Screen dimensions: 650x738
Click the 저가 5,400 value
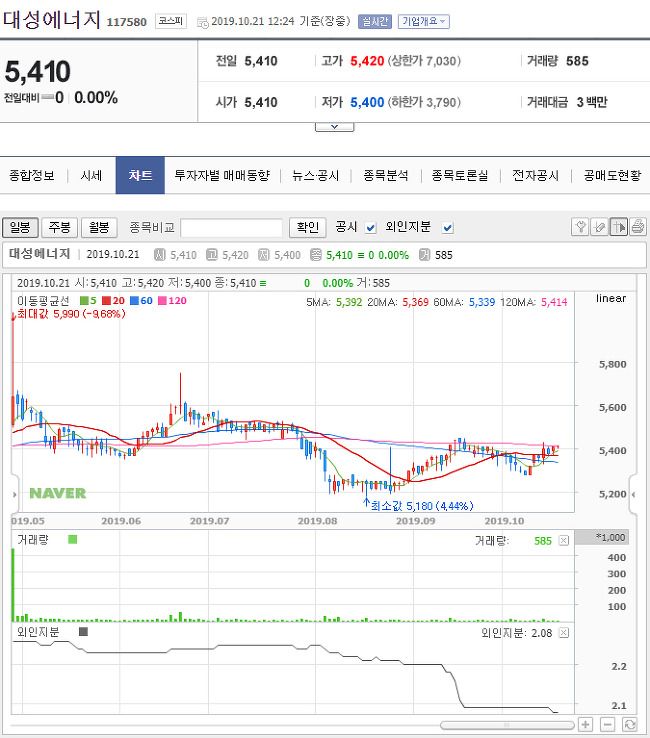click(367, 103)
